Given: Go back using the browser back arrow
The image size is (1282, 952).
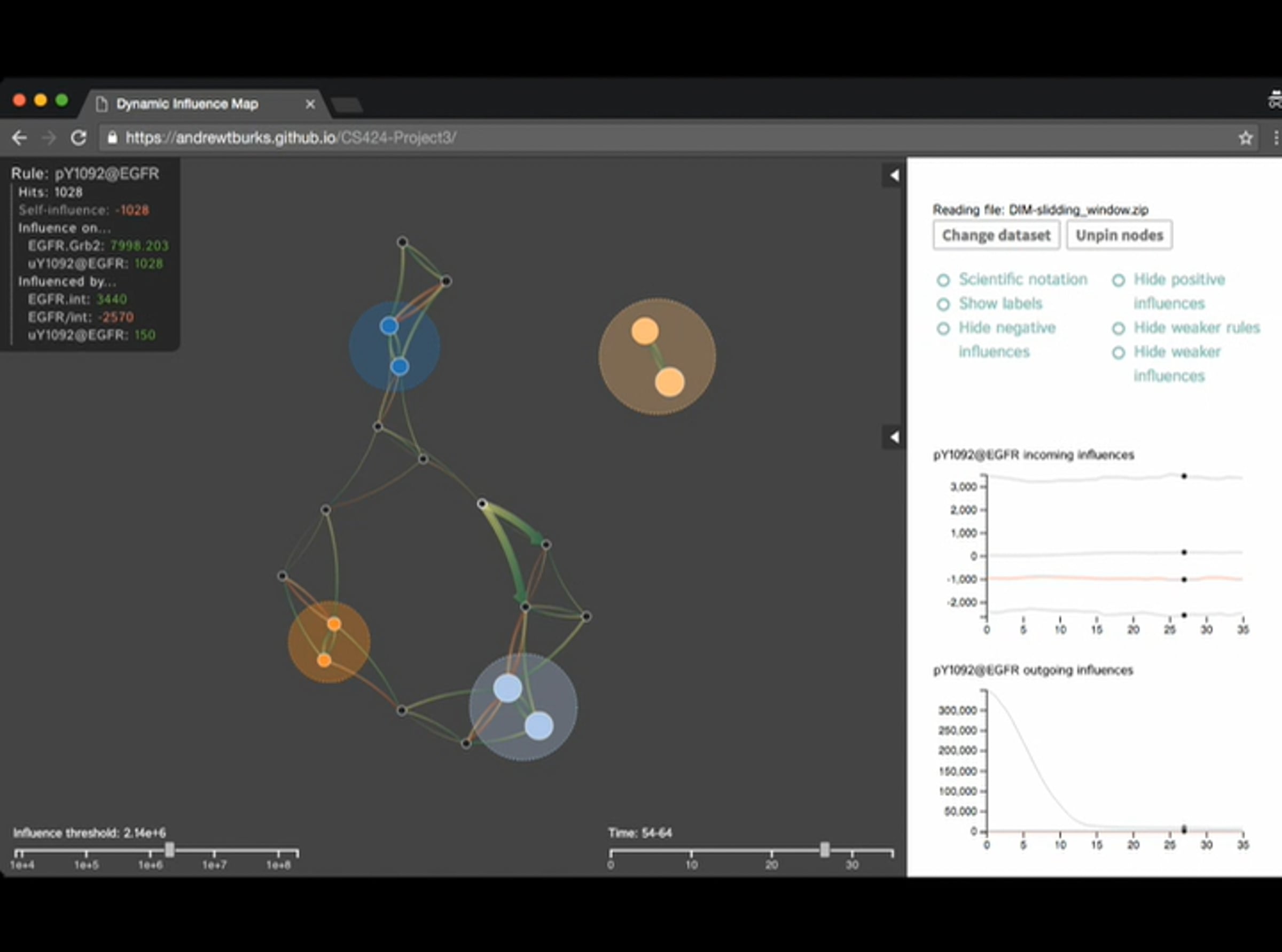Looking at the screenshot, I should tap(20, 138).
